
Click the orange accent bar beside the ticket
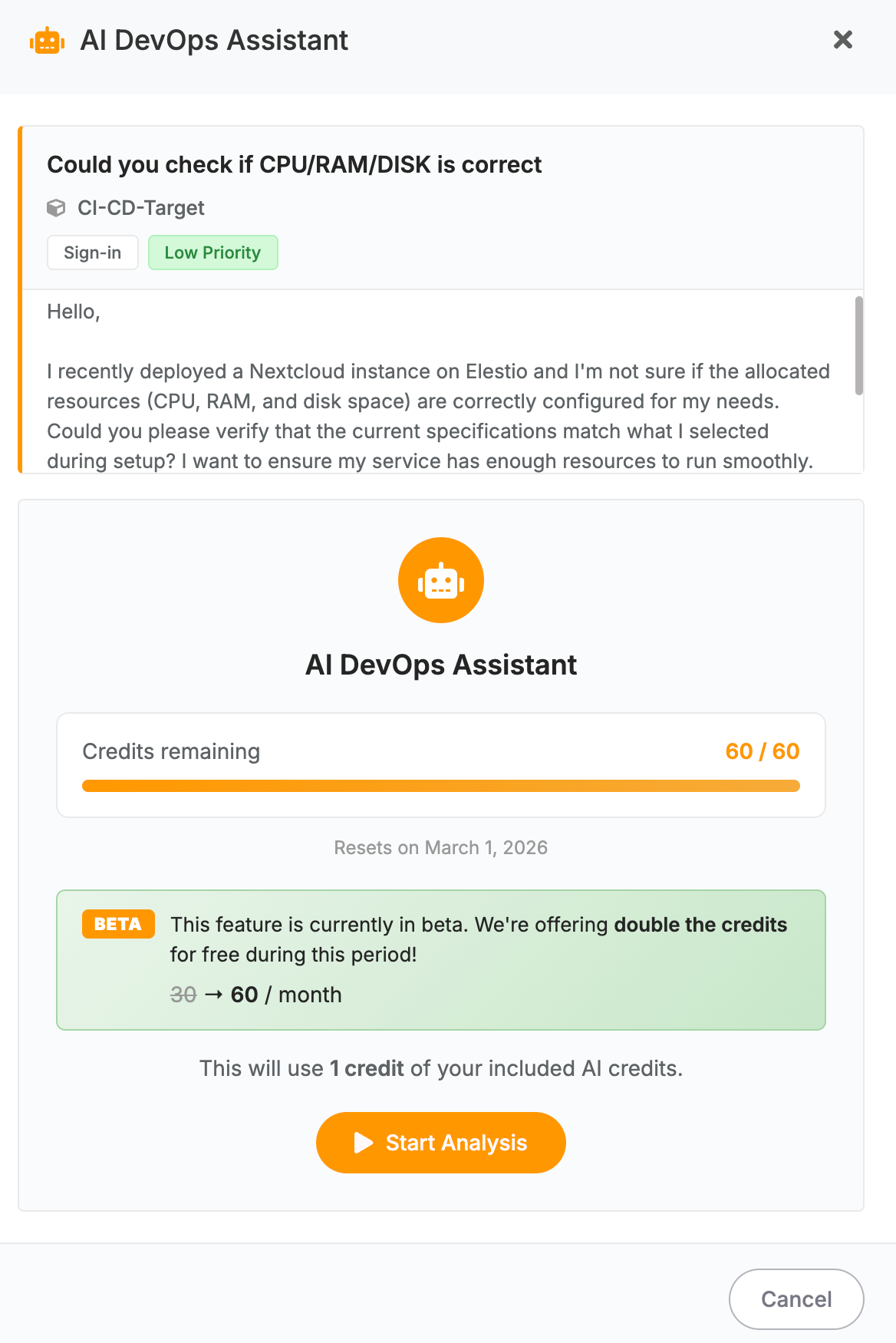[21, 299]
